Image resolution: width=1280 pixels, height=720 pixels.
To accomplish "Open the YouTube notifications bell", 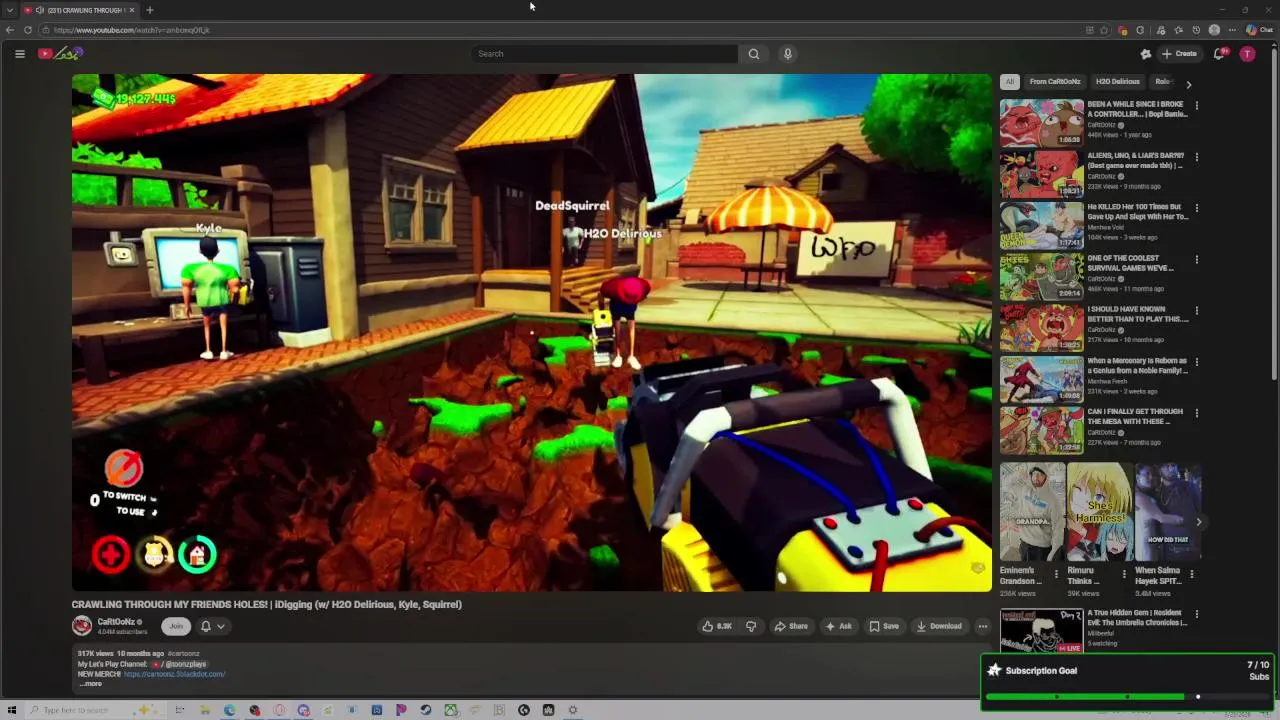I will coord(1218,54).
